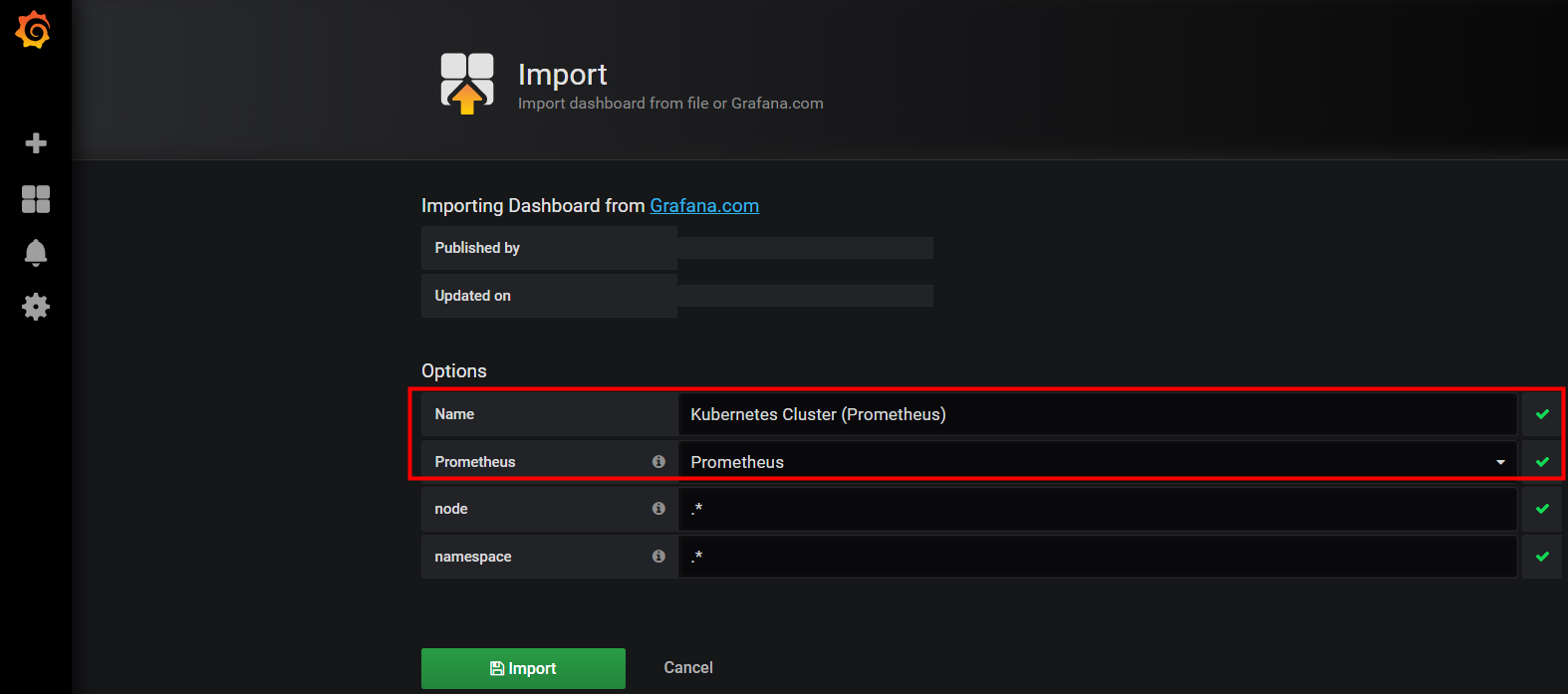Click the Import dashboard header icon
This screenshot has width=1568, height=694.
tap(467, 84)
